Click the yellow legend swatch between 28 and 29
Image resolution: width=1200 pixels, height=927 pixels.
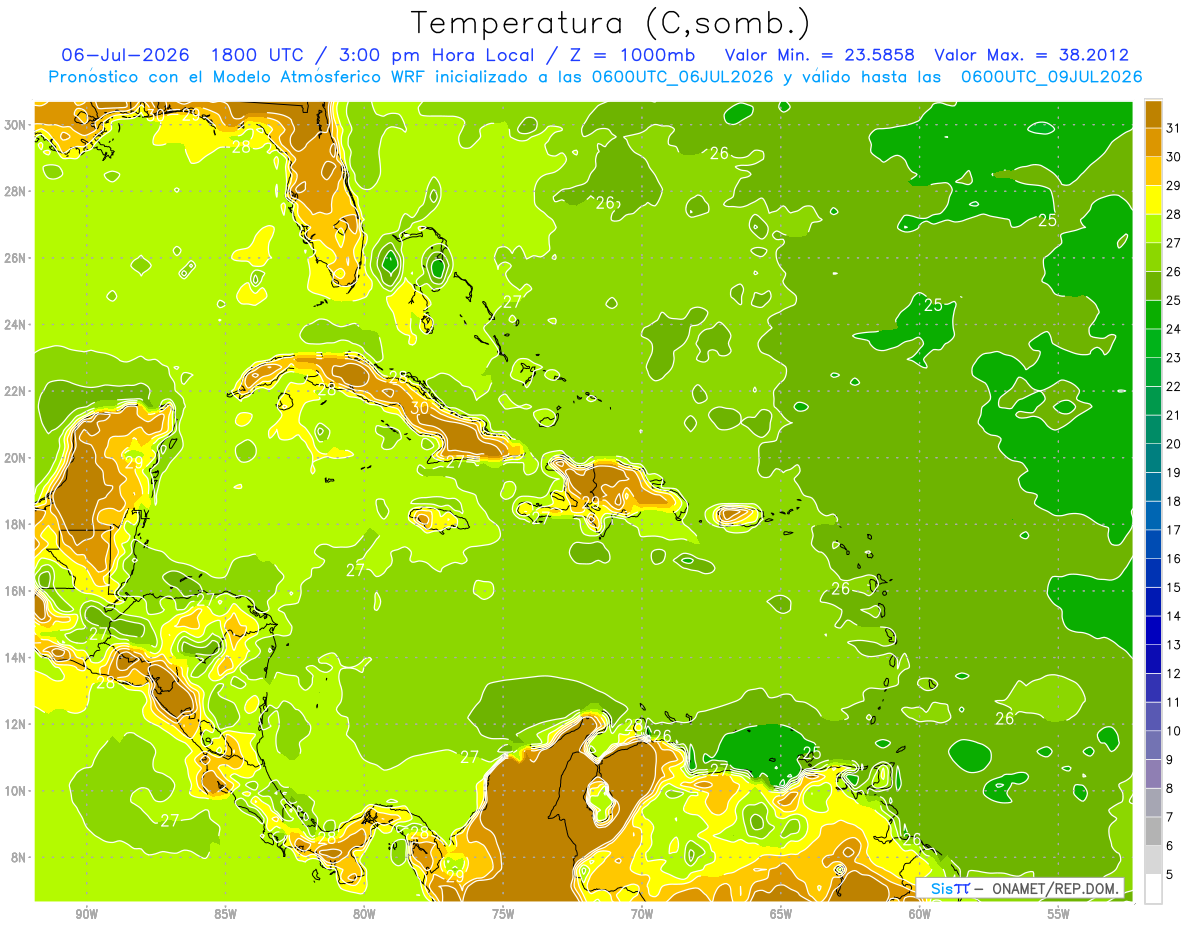point(1153,200)
